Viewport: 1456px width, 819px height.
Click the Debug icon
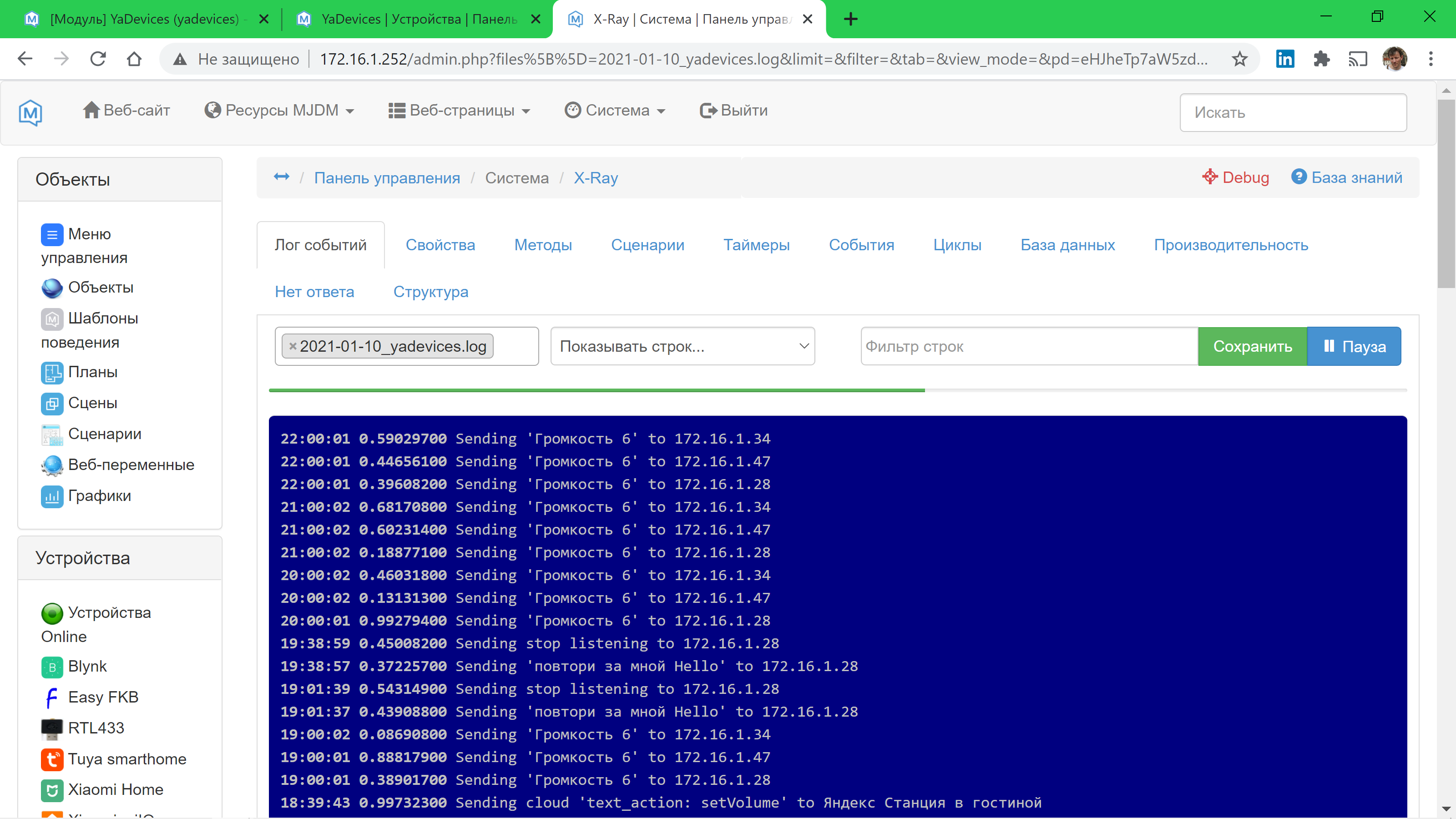click(x=1210, y=177)
